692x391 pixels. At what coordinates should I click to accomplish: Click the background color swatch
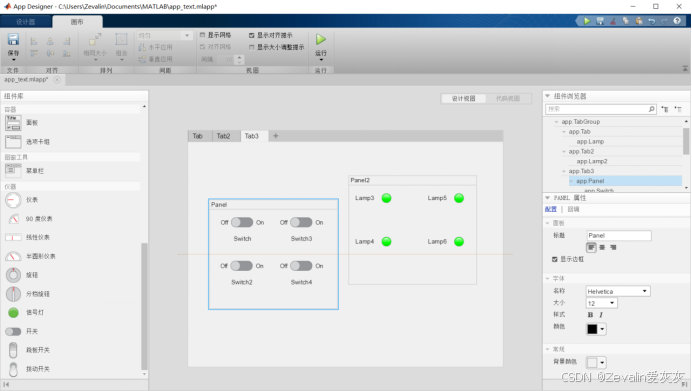(x=592, y=363)
